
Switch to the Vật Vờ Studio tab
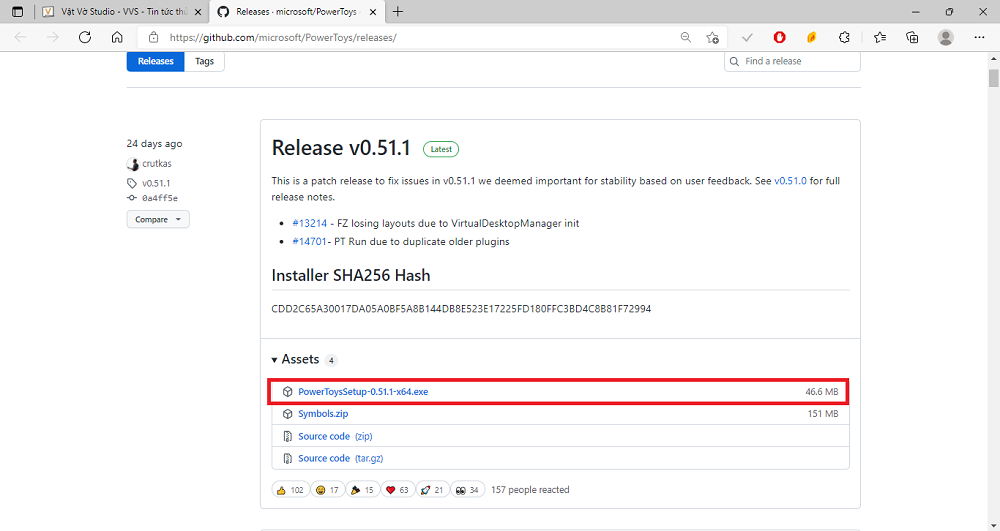pyautogui.click(x=122, y=11)
